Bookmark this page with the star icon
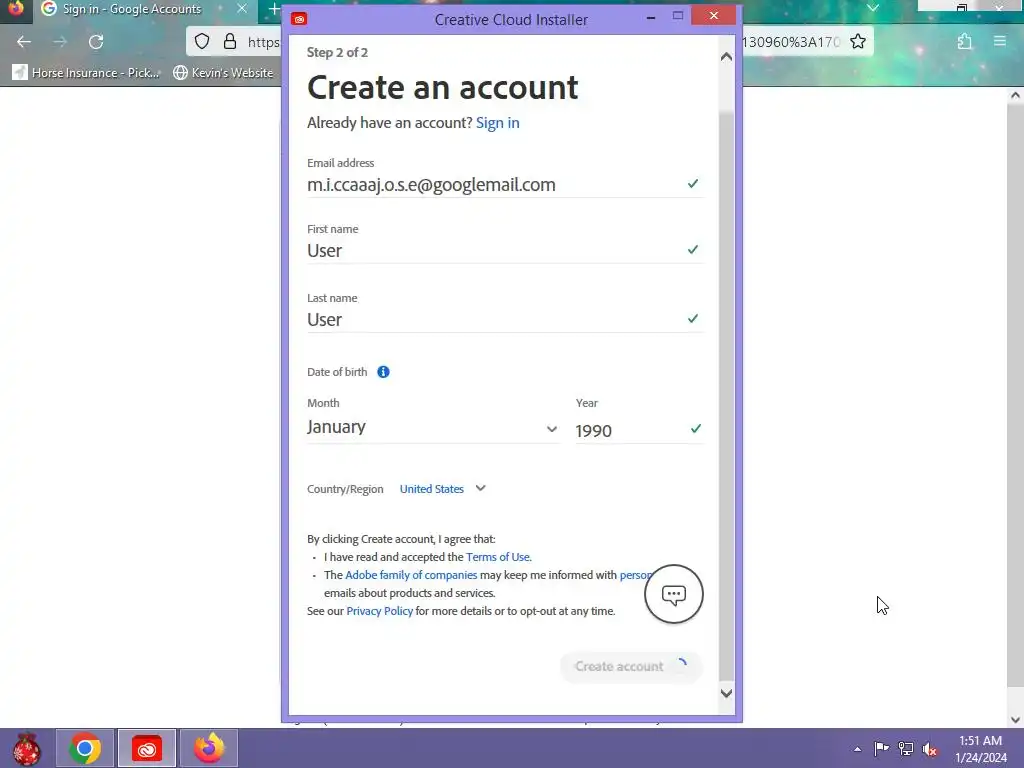Viewport: 1024px width, 768px height. tap(858, 42)
